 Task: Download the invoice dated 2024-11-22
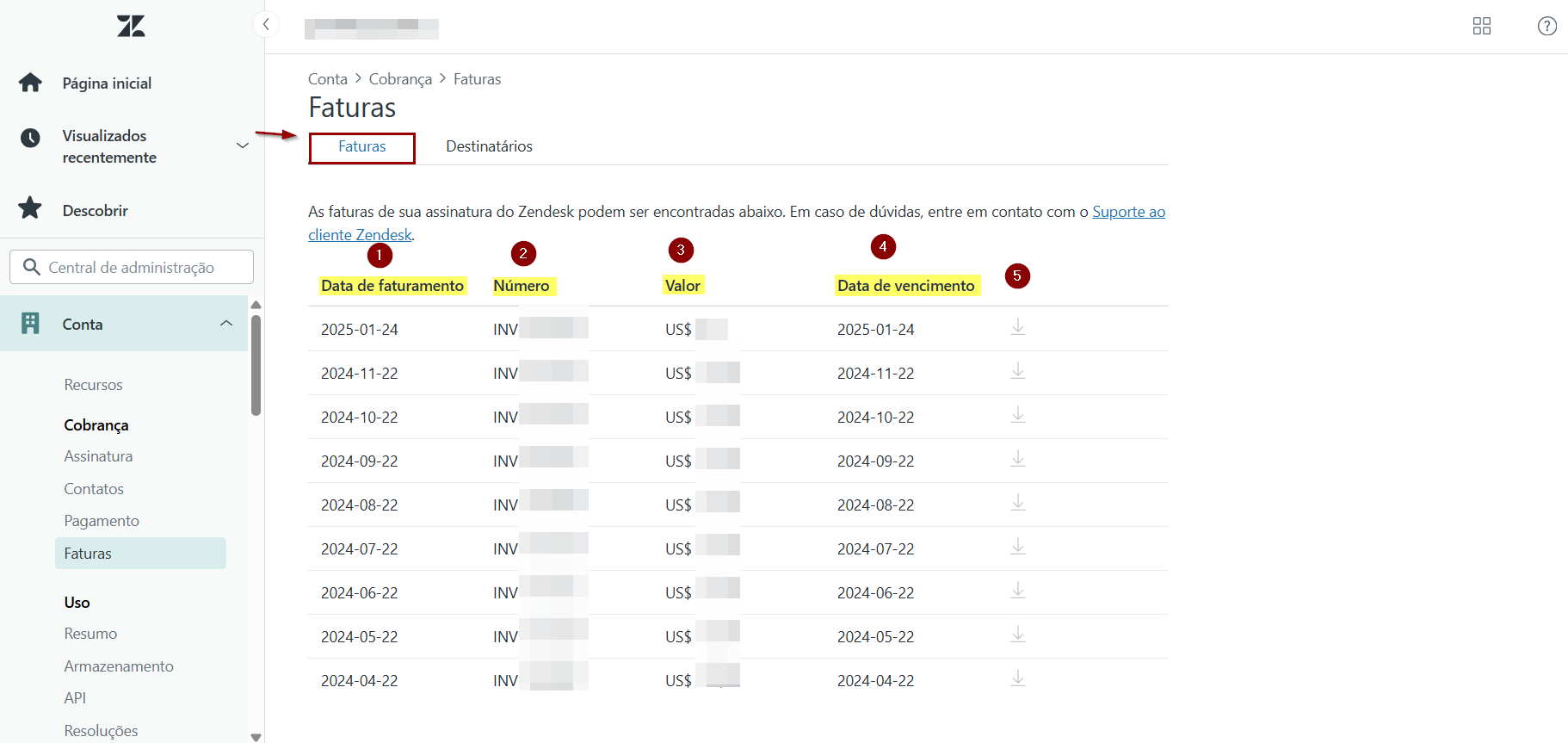pos(1017,372)
